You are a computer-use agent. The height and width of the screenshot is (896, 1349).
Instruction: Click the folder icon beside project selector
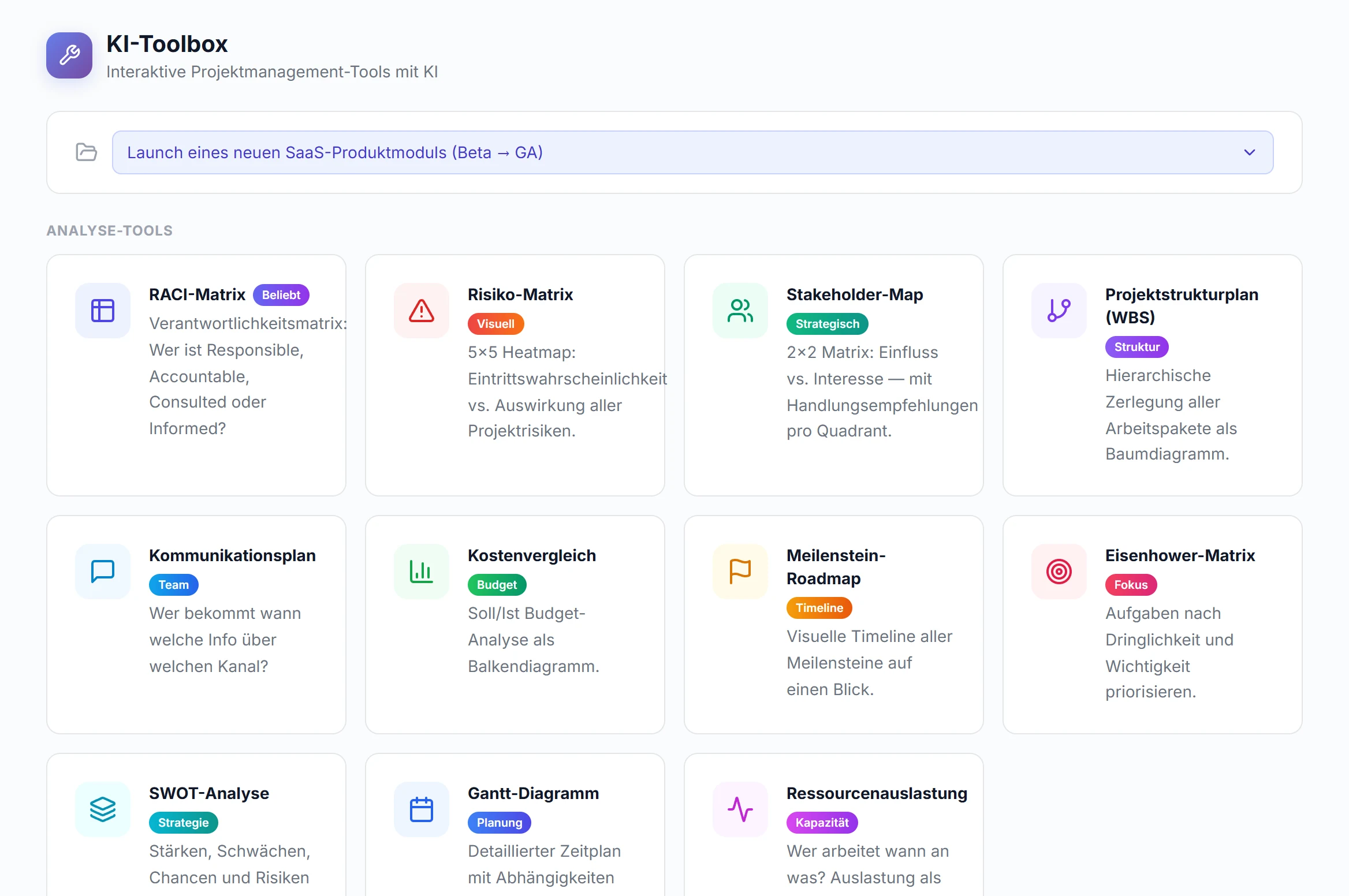point(86,152)
